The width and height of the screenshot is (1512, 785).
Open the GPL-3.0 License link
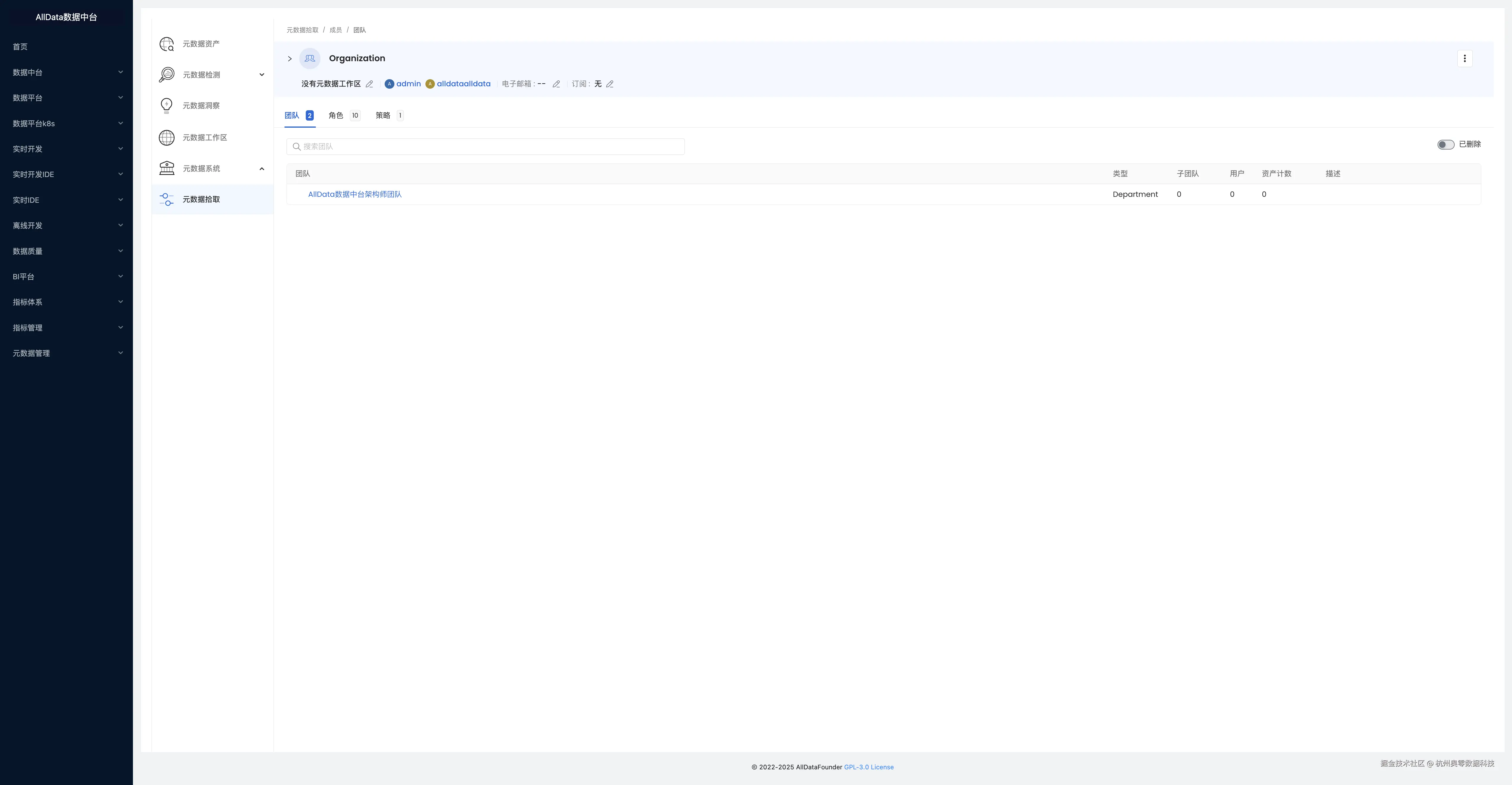click(869, 767)
